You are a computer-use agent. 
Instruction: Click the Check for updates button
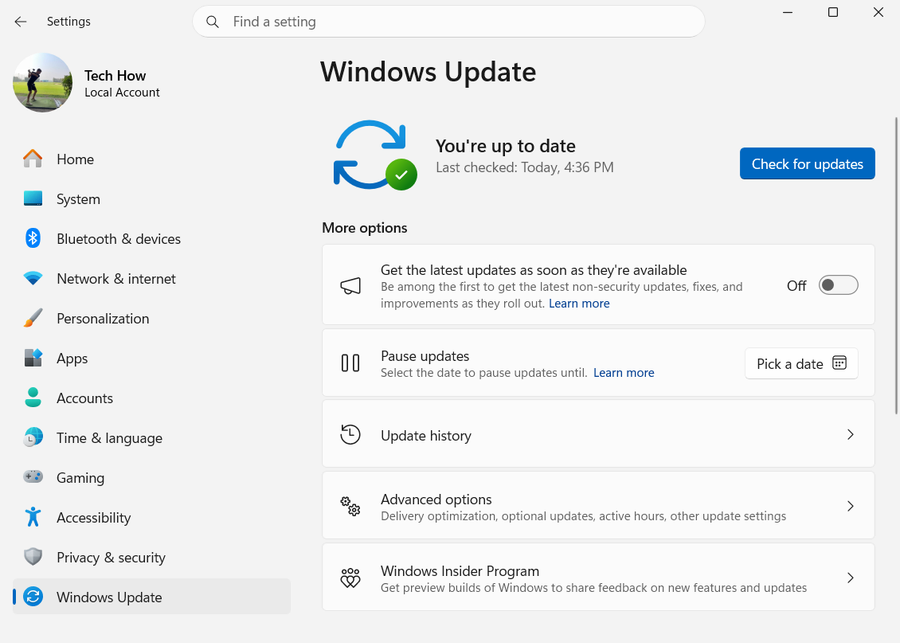[807, 164]
